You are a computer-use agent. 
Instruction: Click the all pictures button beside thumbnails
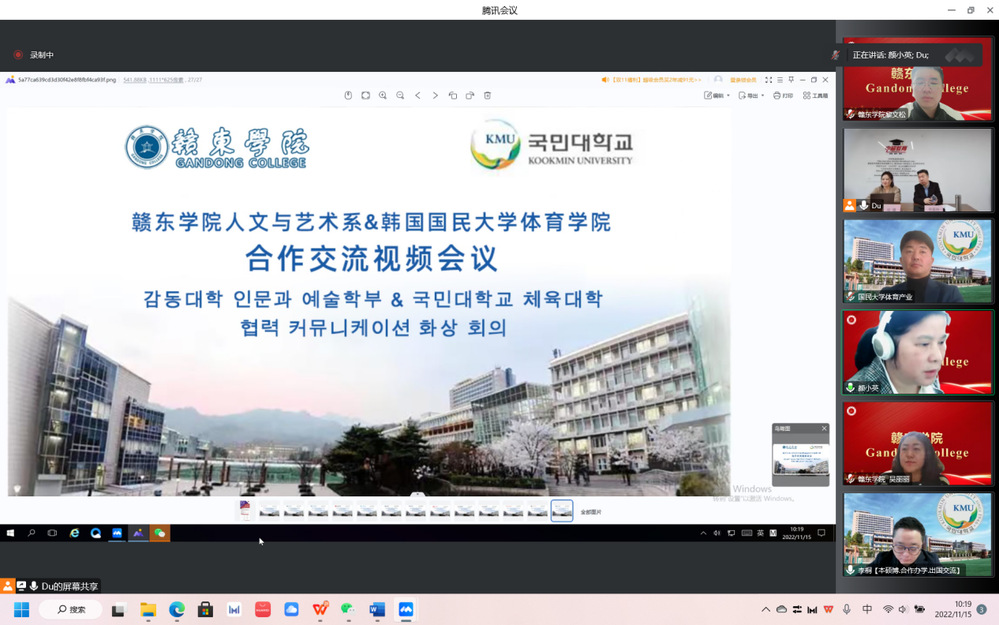click(591, 512)
